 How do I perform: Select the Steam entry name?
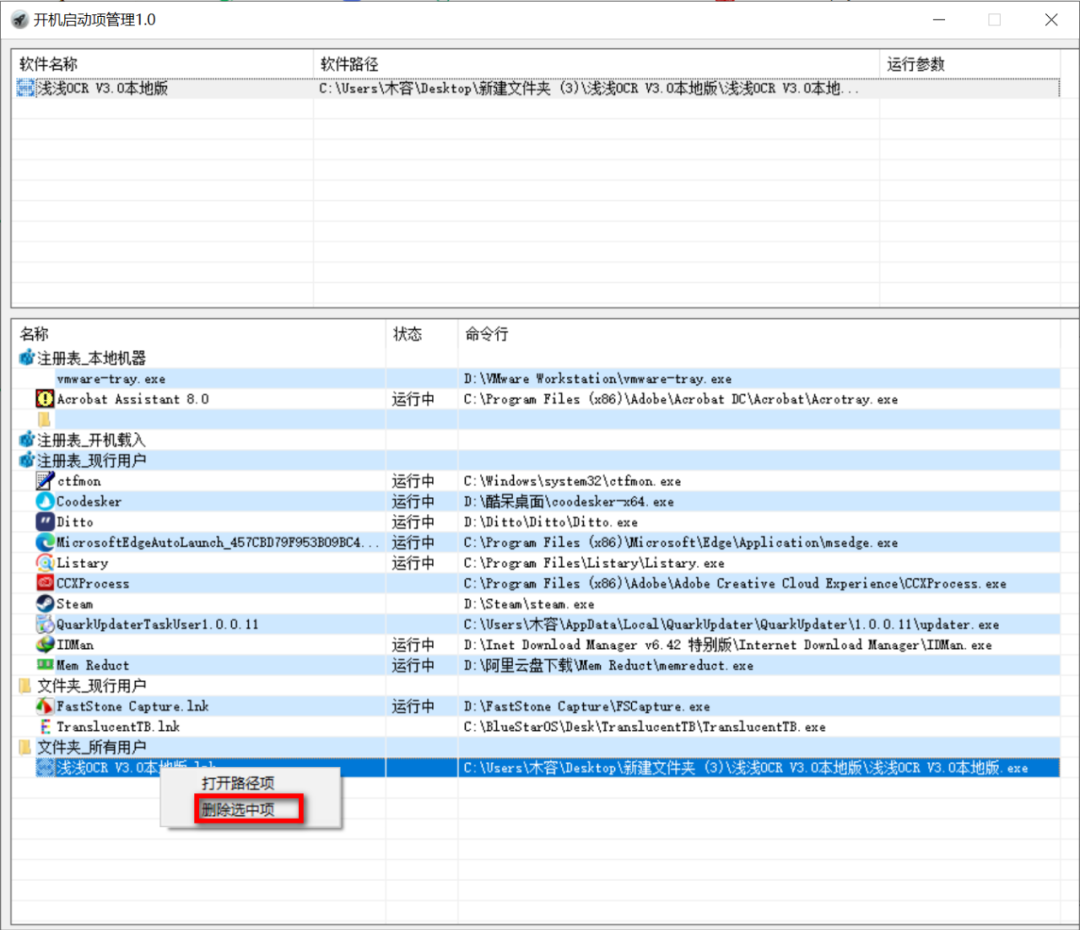click(x=75, y=603)
